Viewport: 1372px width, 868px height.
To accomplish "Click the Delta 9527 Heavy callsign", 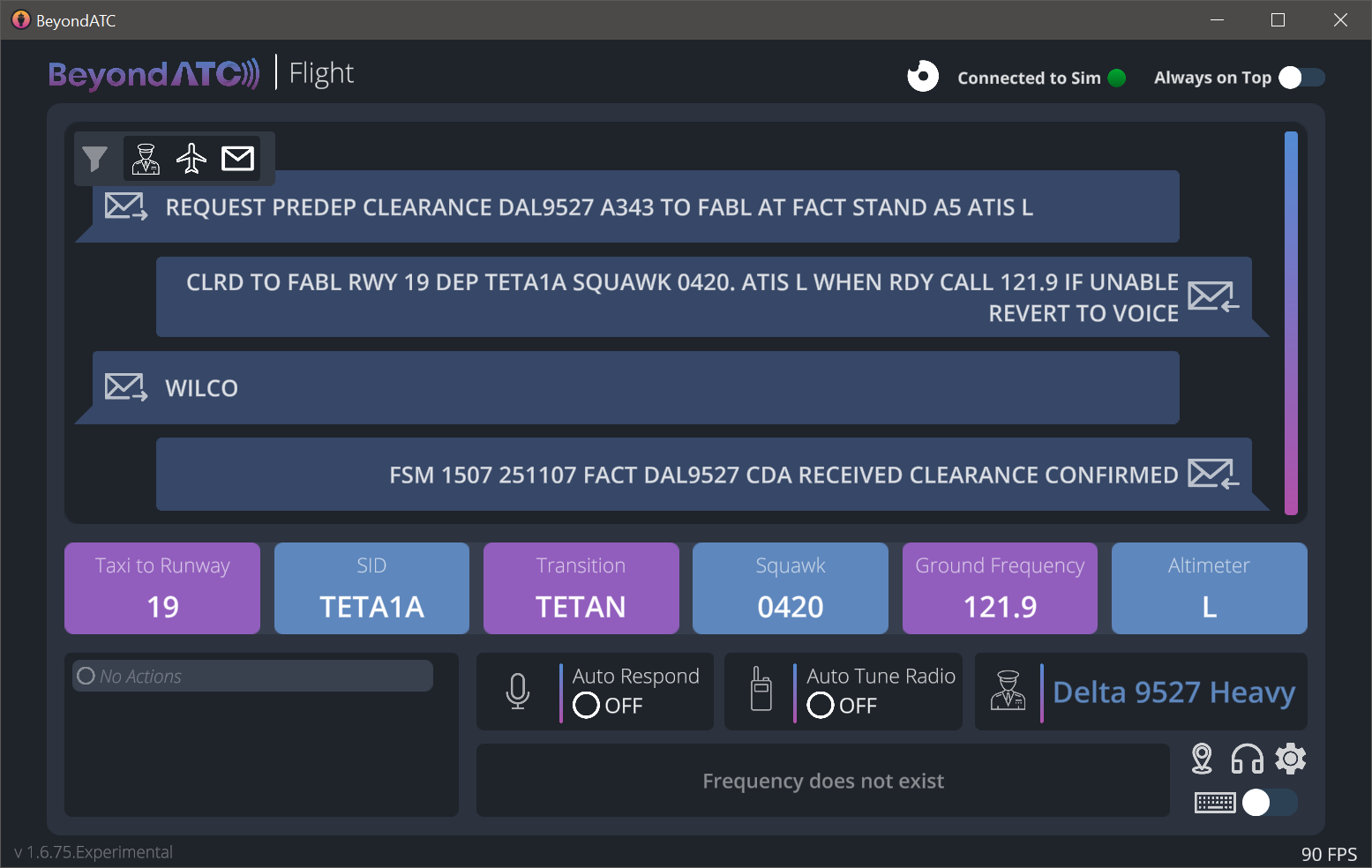I will 1173,692.
